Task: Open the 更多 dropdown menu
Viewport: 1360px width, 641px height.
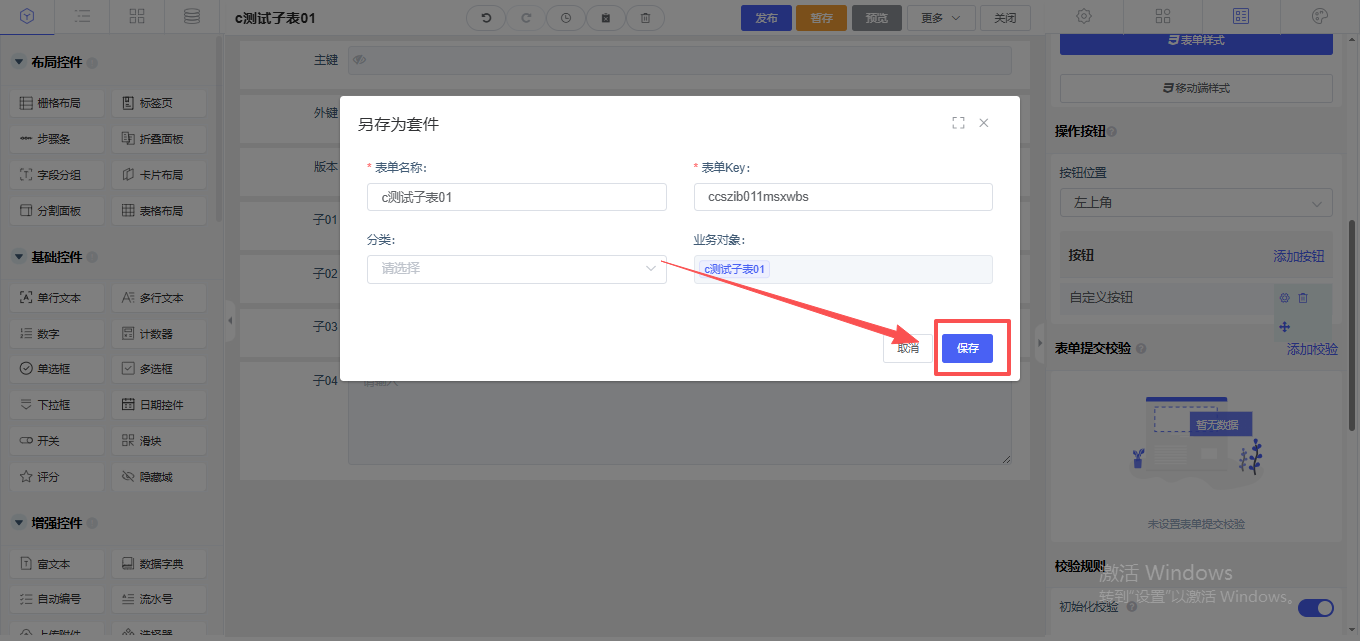Action: pos(940,18)
